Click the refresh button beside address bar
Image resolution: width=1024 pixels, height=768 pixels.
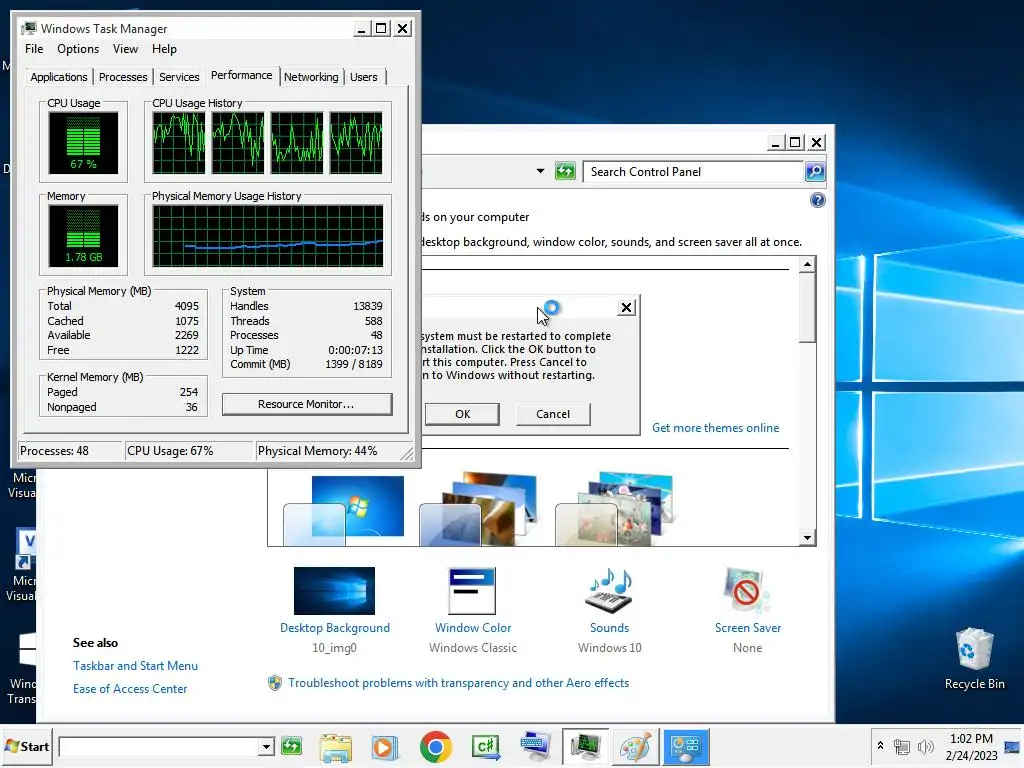(x=565, y=172)
